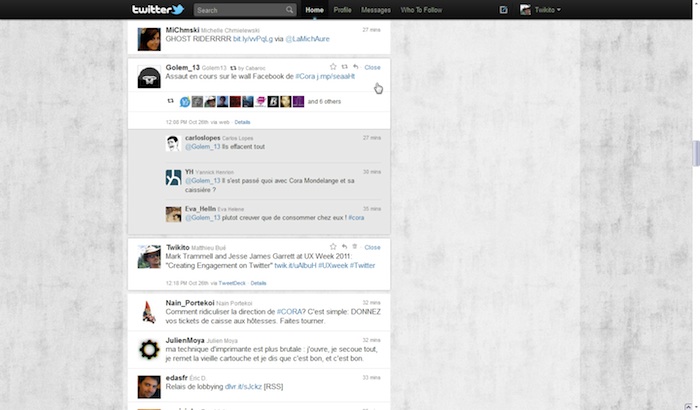Viewport: 700px width, 410px height.
Task: Click the search magnifier icon
Action: click(x=292, y=10)
